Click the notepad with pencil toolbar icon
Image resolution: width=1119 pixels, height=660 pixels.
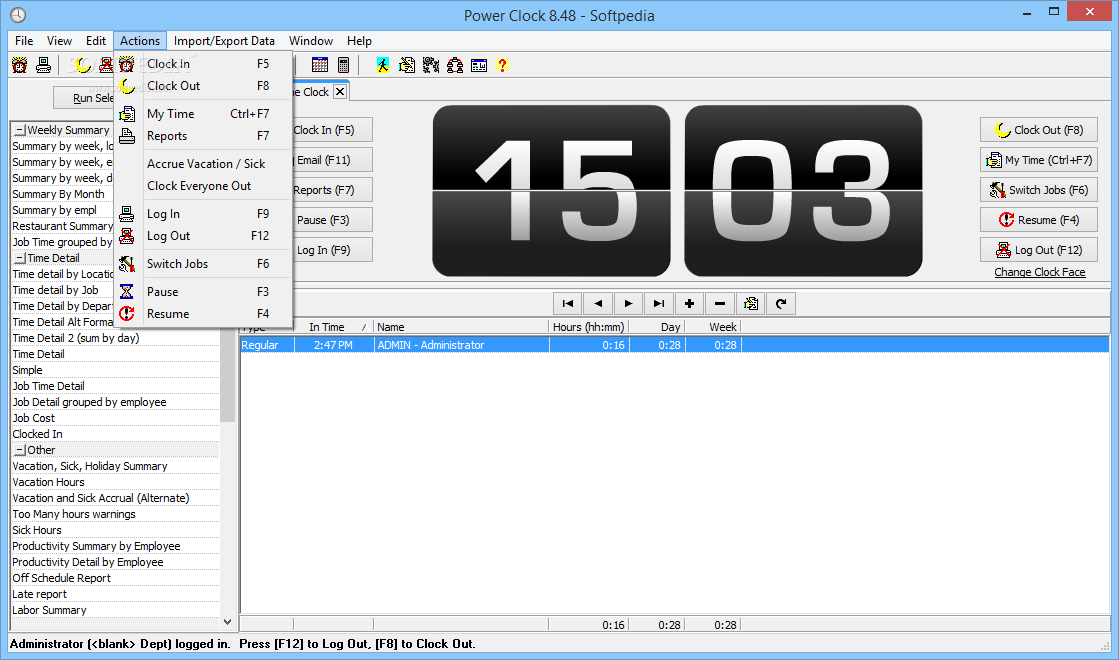pyautogui.click(x=407, y=66)
